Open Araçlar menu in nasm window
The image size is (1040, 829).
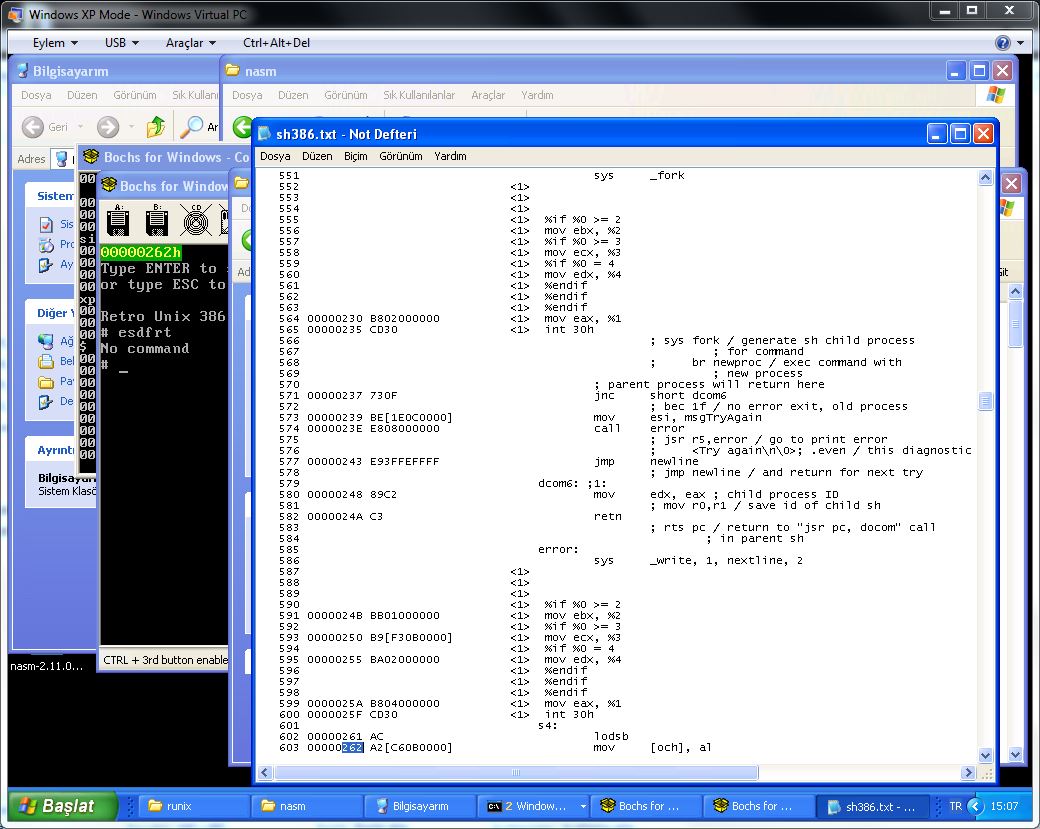[x=488, y=96]
